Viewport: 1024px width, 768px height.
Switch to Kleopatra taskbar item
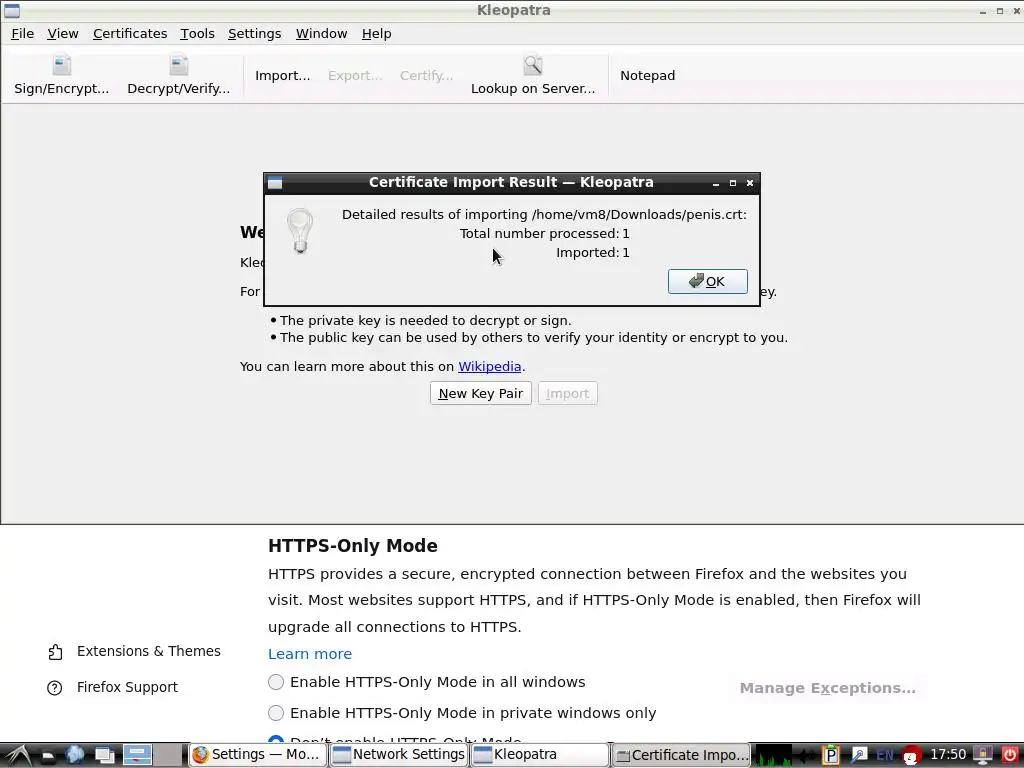coord(539,755)
